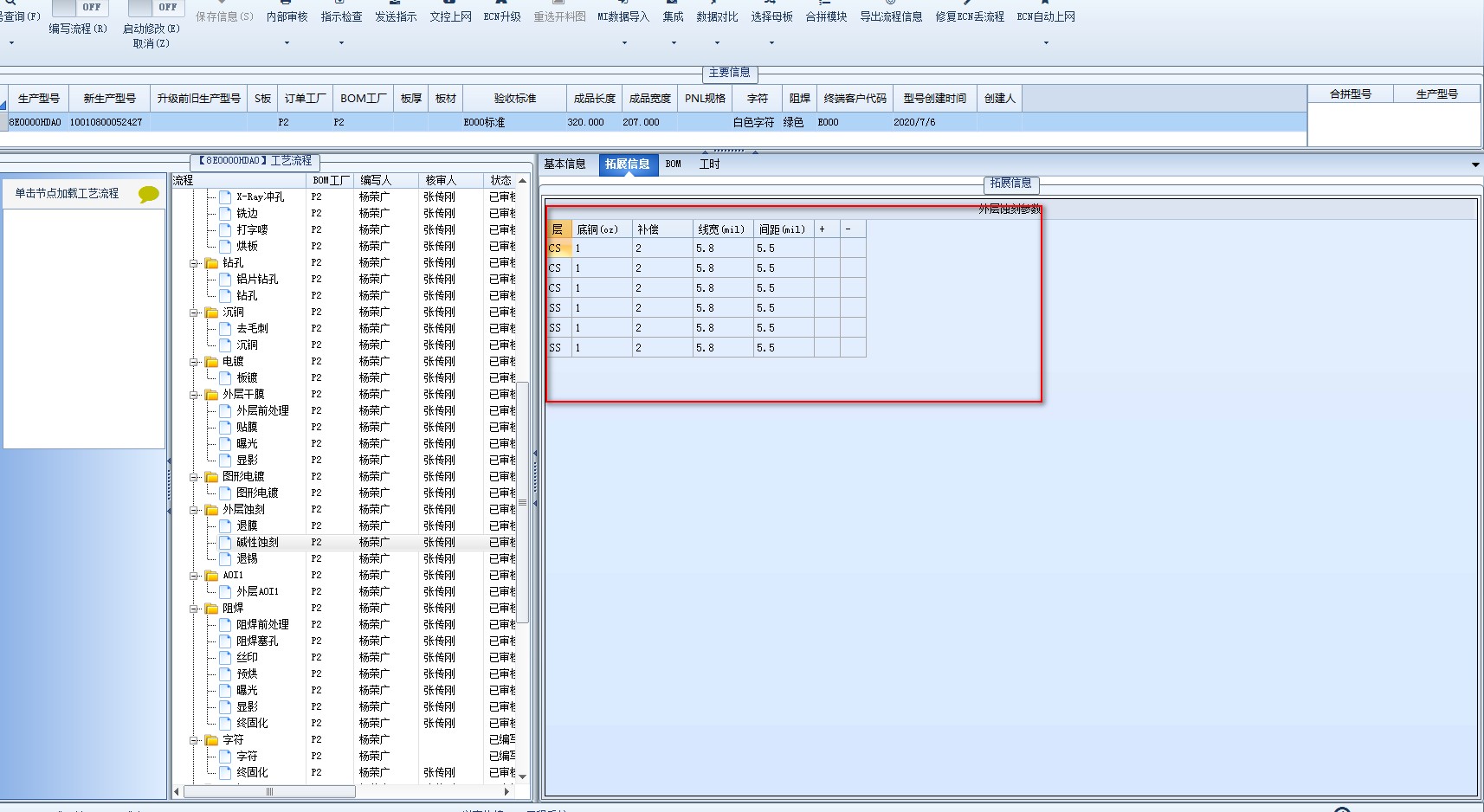Click the 发送指示 toolbar button

[x=396, y=16]
